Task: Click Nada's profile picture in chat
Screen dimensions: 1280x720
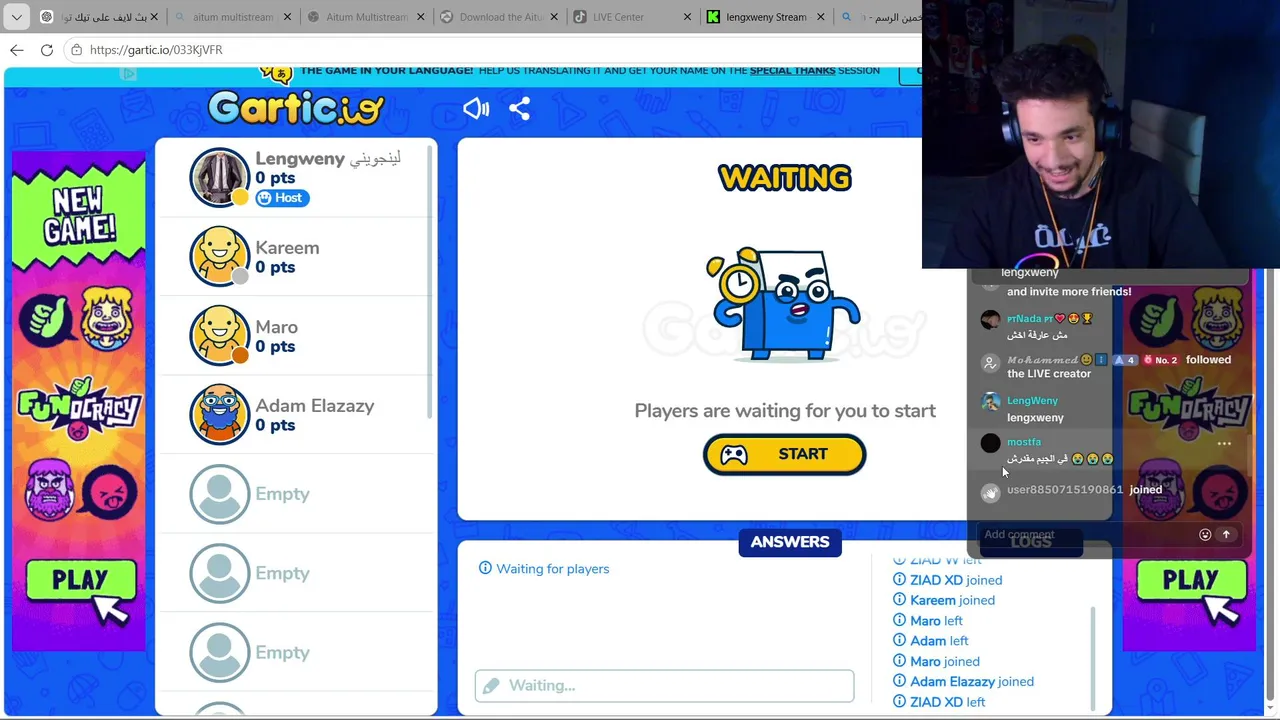Action: (990, 320)
